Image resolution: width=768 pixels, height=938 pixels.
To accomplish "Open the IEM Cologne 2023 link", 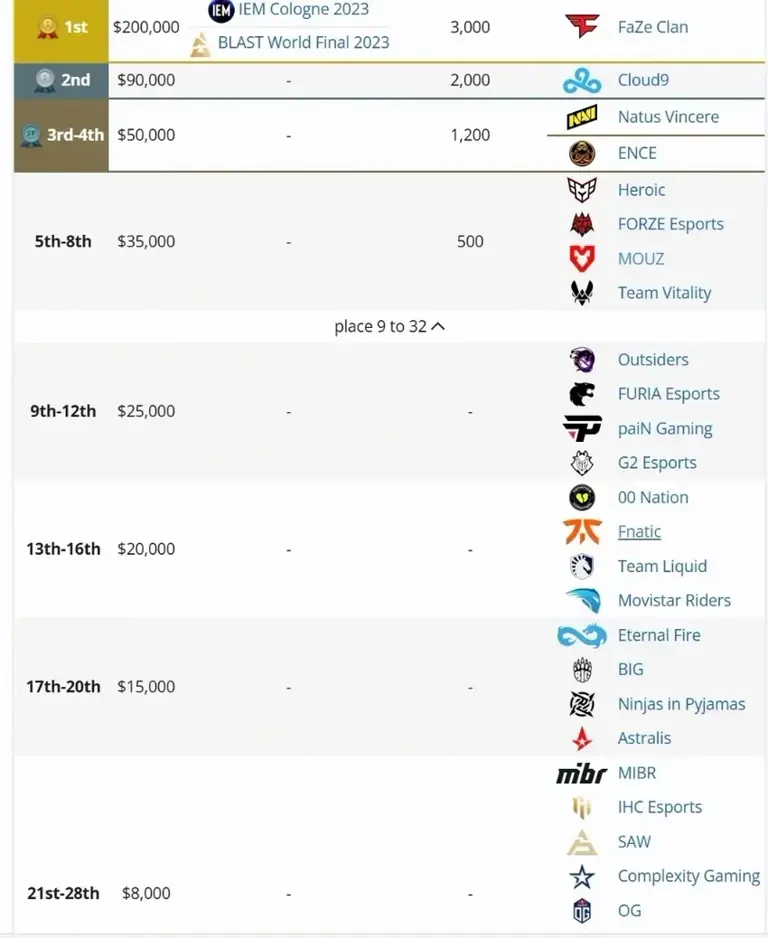I will (303, 9).
